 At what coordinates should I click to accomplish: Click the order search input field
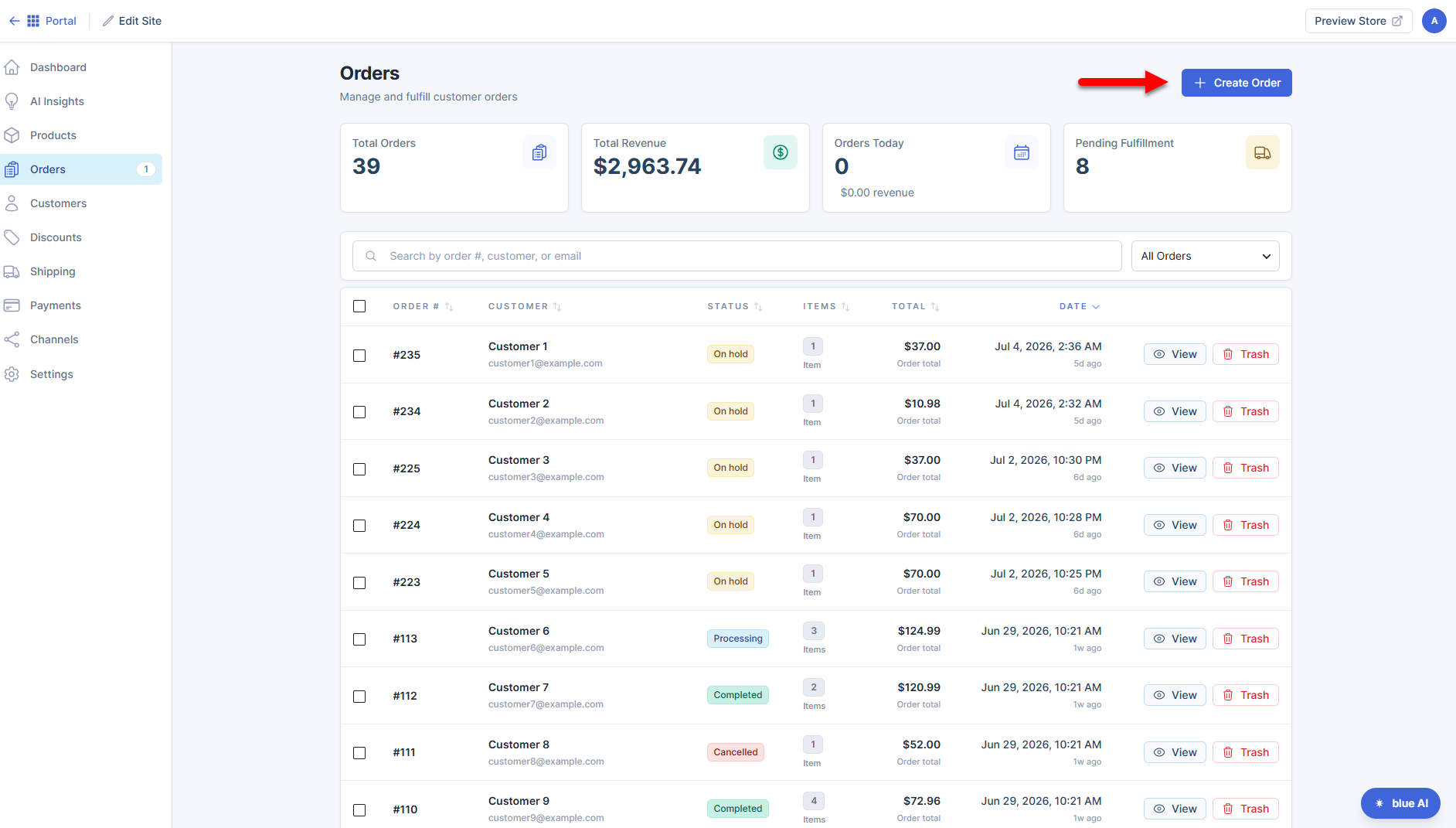coord(737,256)
